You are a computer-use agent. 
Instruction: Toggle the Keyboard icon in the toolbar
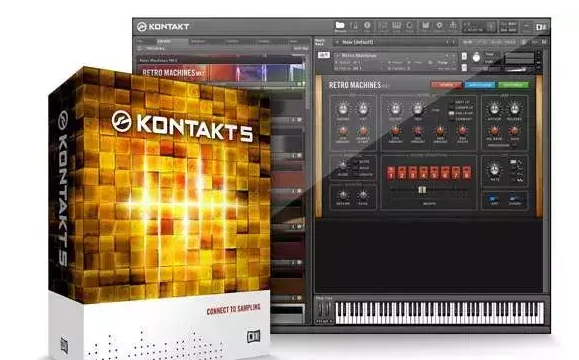pyautogui.click(x=396, y=26)
